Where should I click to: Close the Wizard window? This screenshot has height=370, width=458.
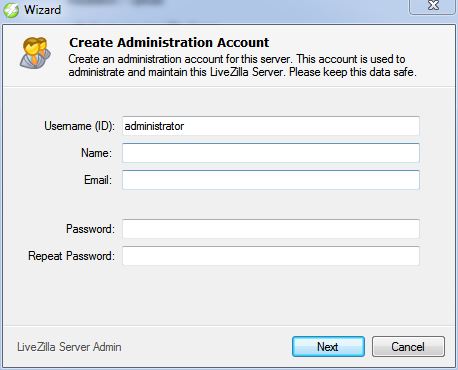click(x=433, y=6)
